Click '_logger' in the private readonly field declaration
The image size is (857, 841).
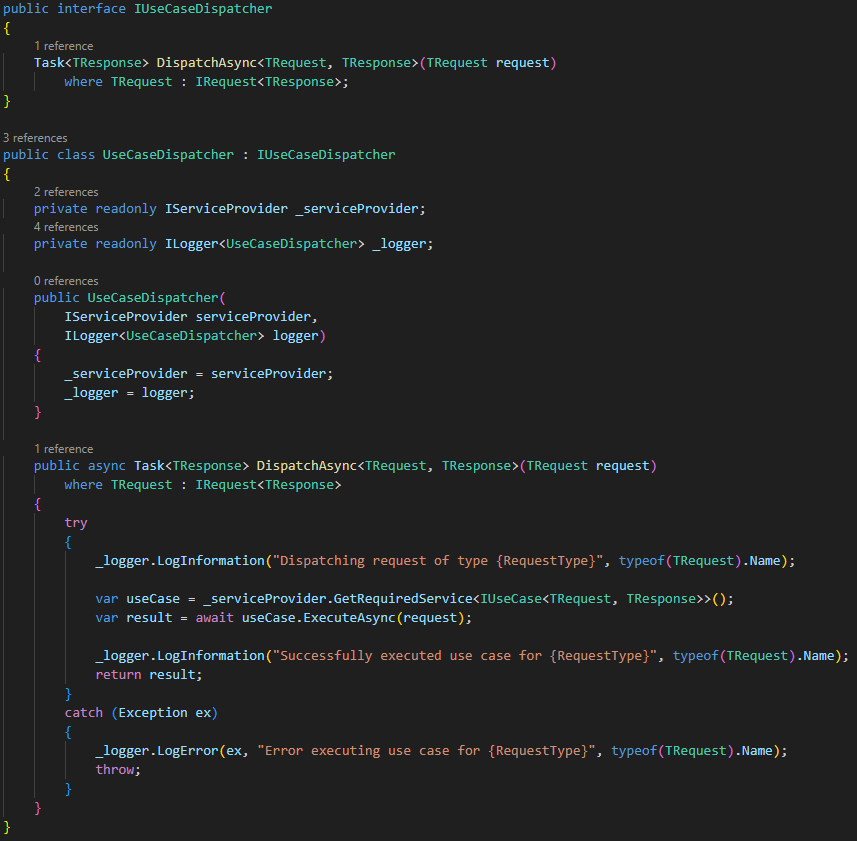click(x=399, y=244)
